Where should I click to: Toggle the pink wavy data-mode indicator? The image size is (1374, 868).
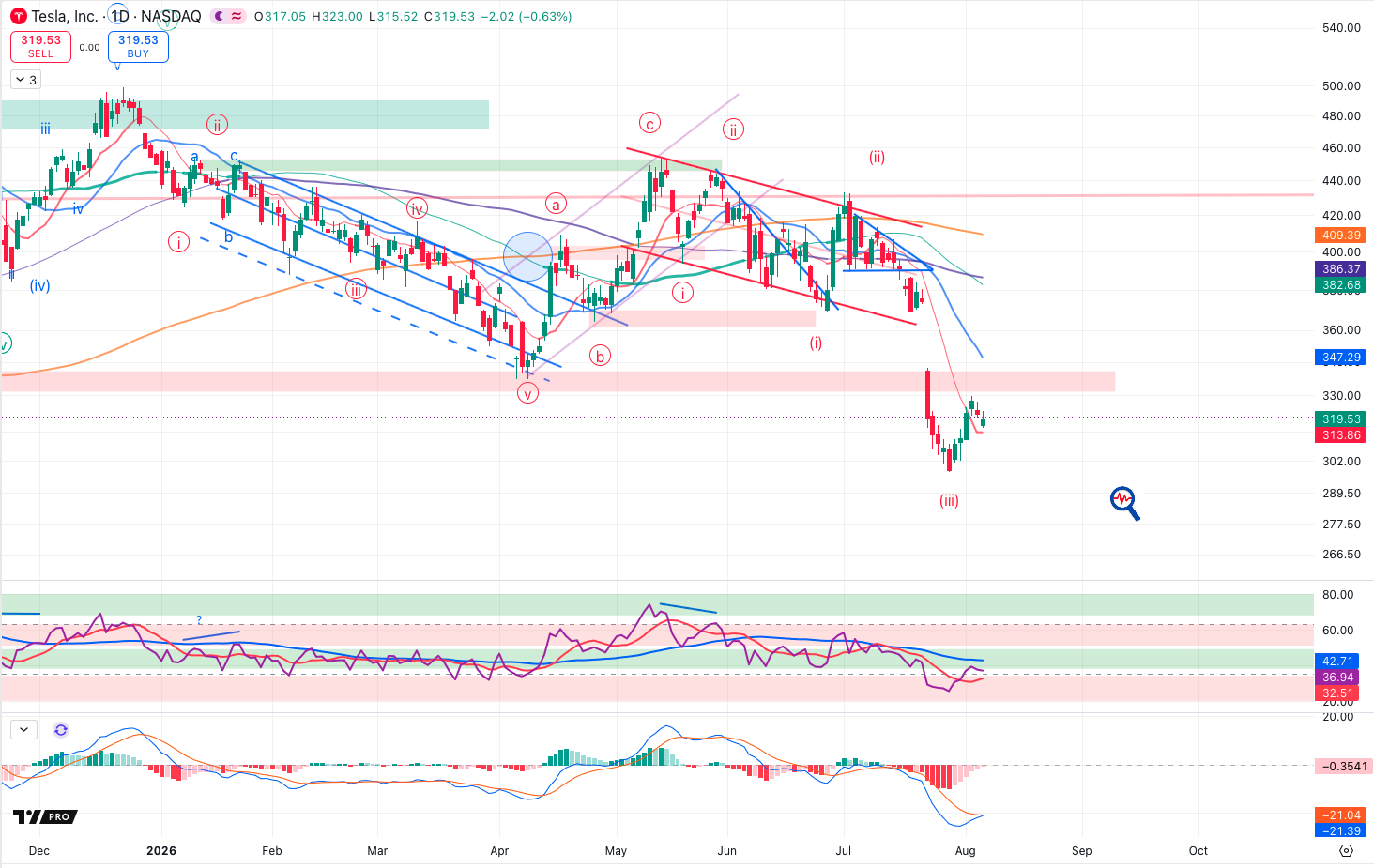[237, 16]
